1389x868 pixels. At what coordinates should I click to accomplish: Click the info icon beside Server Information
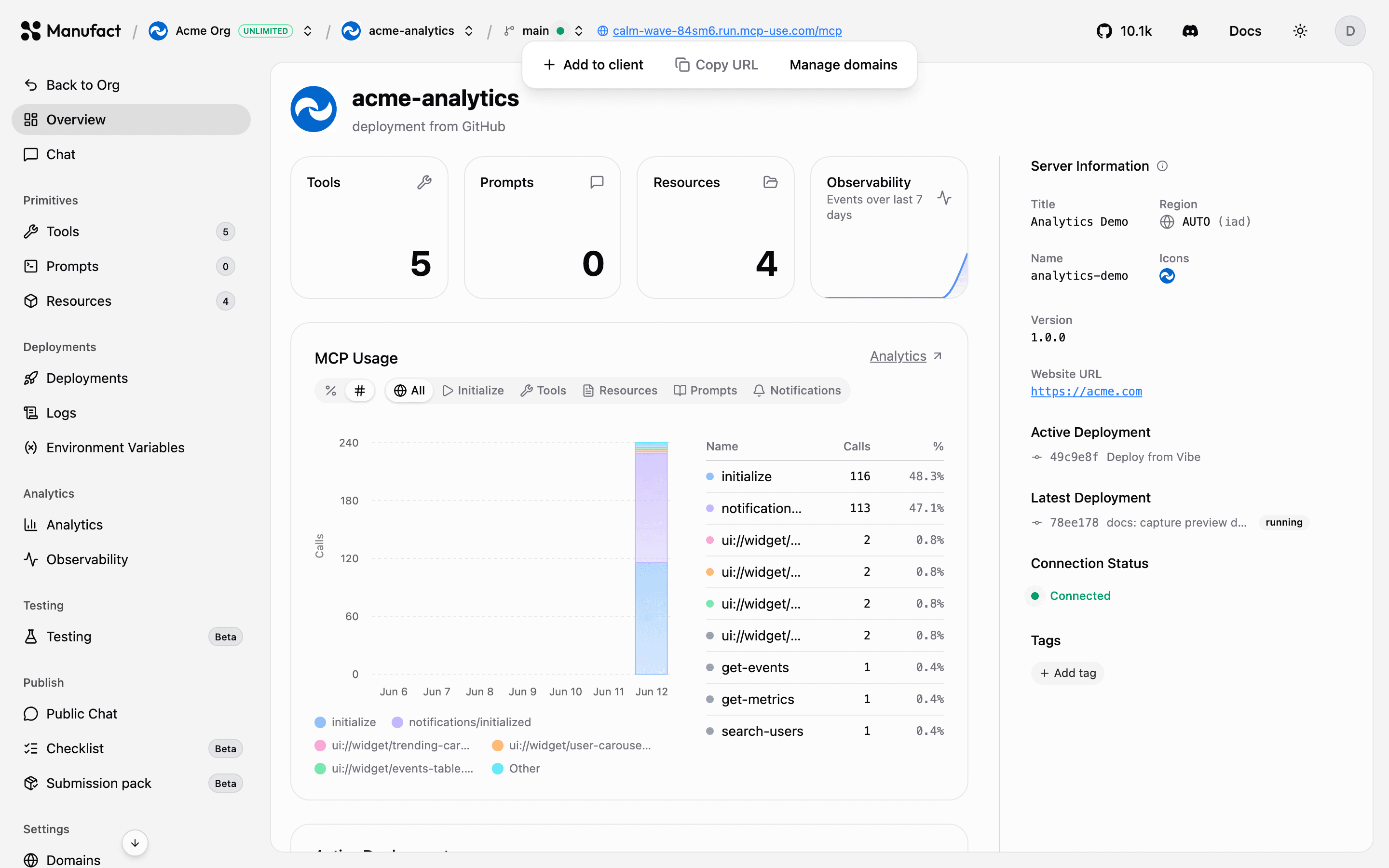point(1162,166)
